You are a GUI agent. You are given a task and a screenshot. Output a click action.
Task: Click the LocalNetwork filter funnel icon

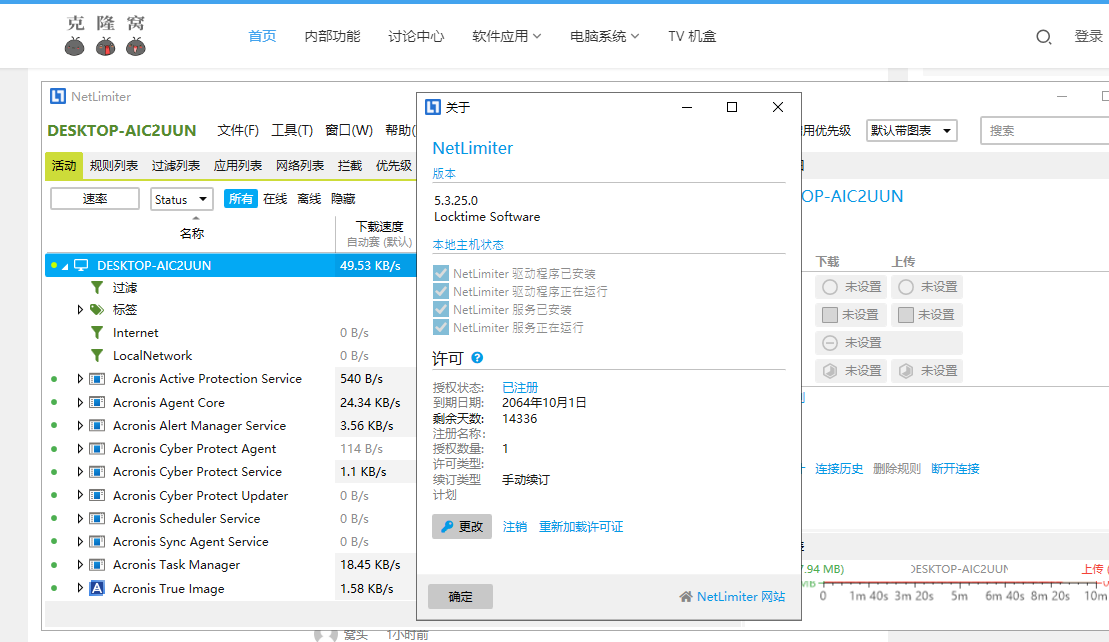(x=97, y=356)
